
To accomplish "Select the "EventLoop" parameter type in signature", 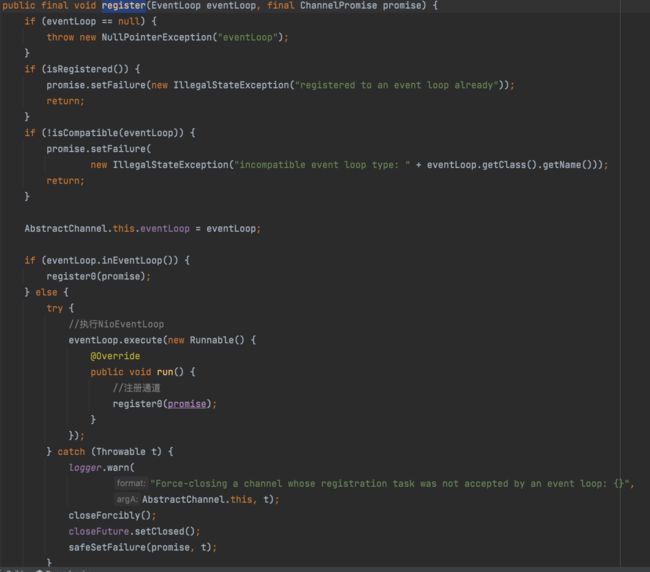I will point(176,6).
